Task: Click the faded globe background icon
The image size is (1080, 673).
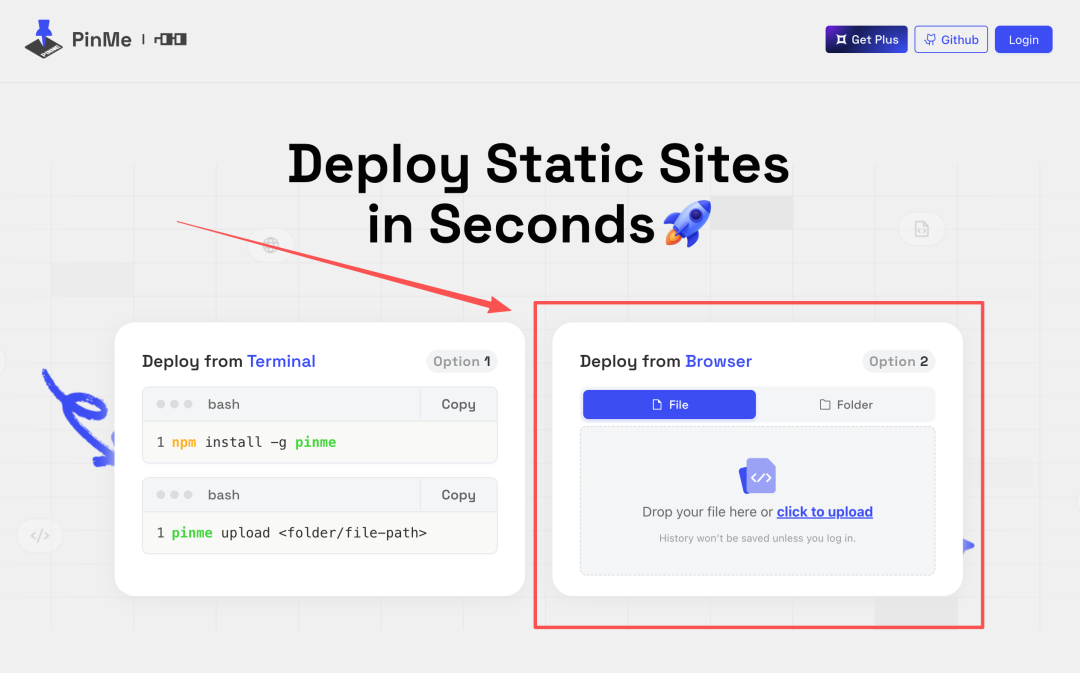Action: point(271,245)
